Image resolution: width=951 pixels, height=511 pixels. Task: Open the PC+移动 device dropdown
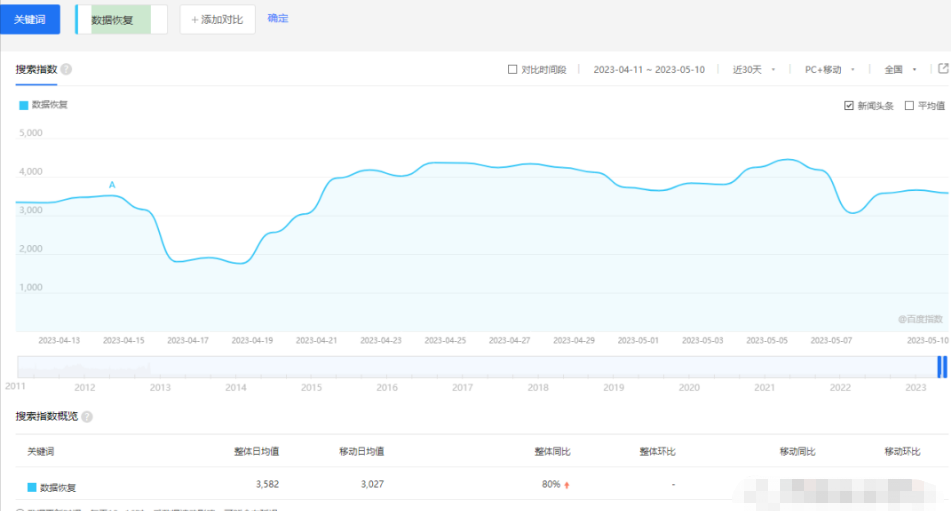click(x=829, y=70)
